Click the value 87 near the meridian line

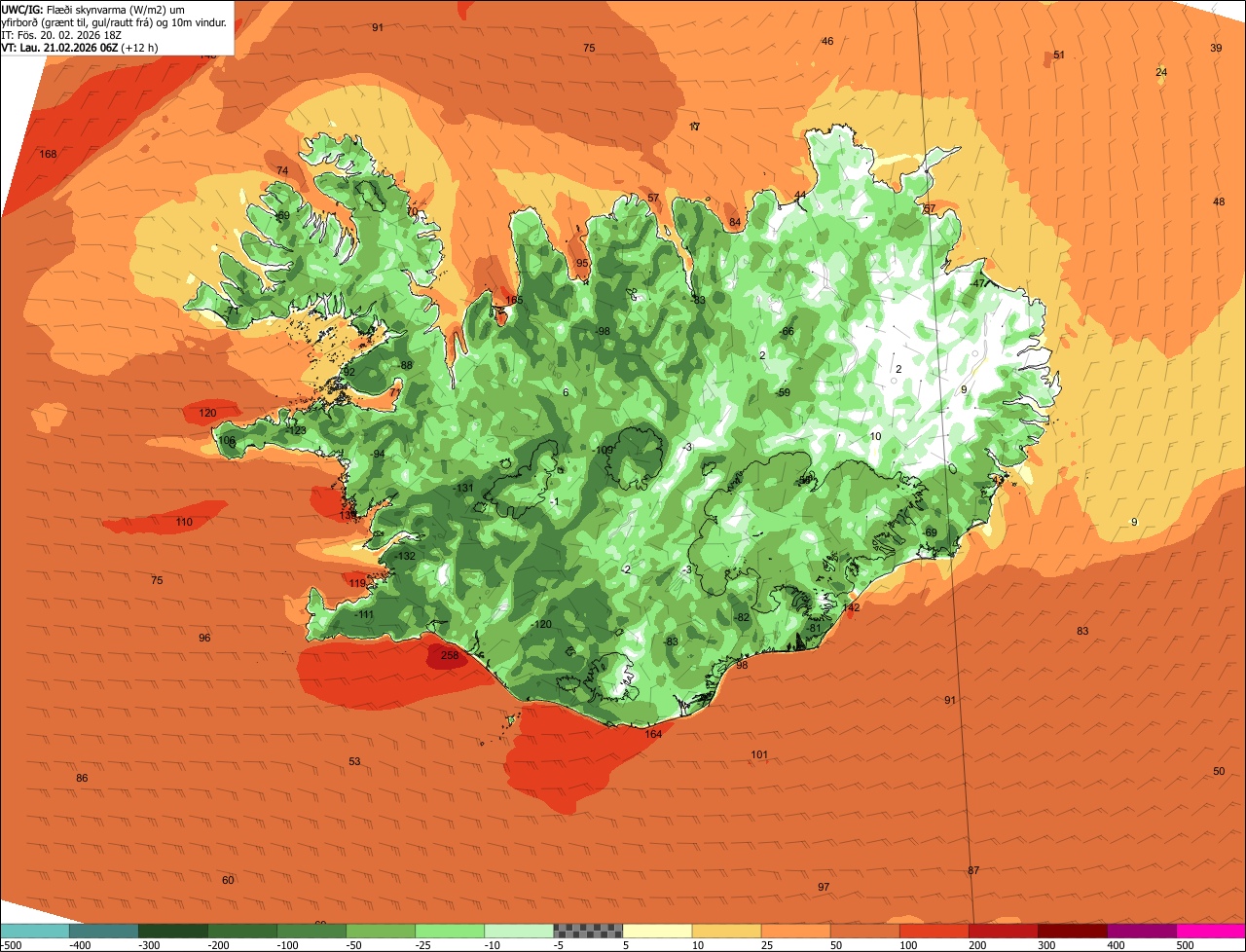click(x=973, y=869)
